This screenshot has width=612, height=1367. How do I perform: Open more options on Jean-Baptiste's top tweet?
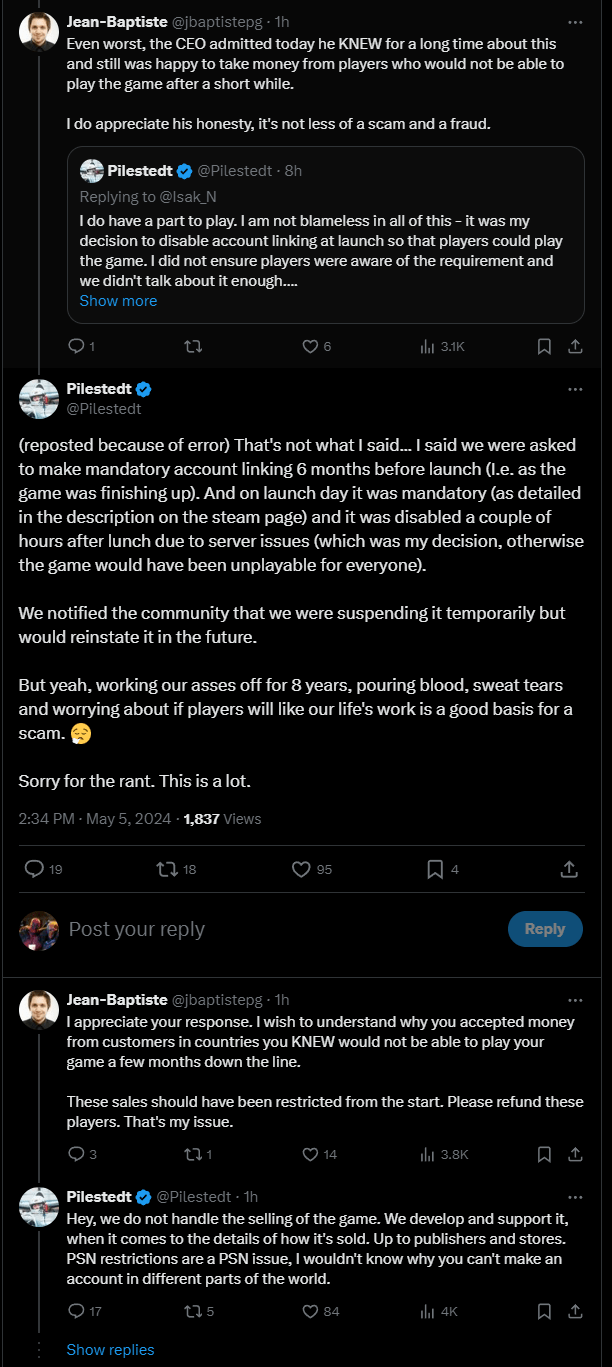[x=575, y=21]
